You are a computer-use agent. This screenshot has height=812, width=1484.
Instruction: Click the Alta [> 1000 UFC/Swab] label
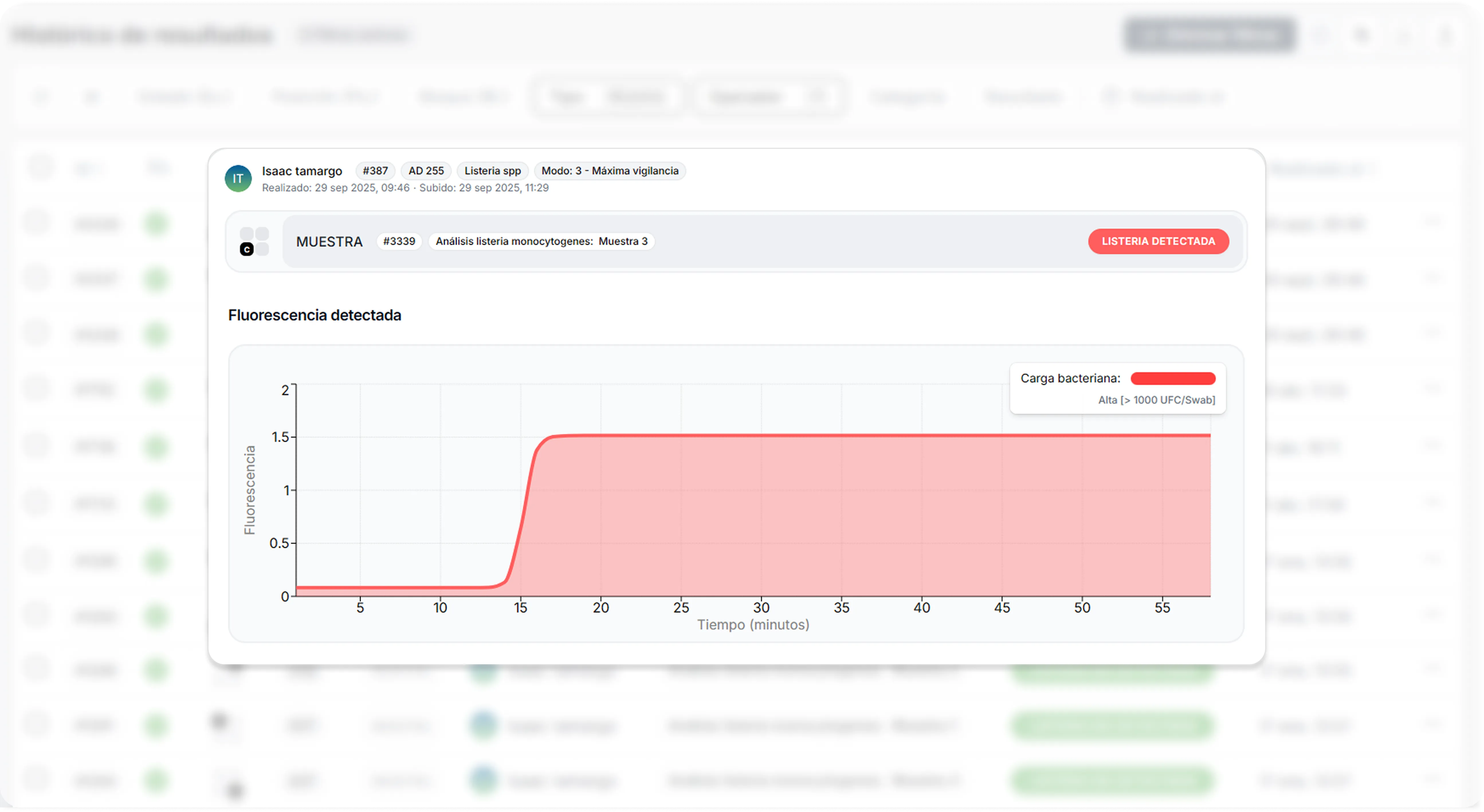click(1156, 400)
